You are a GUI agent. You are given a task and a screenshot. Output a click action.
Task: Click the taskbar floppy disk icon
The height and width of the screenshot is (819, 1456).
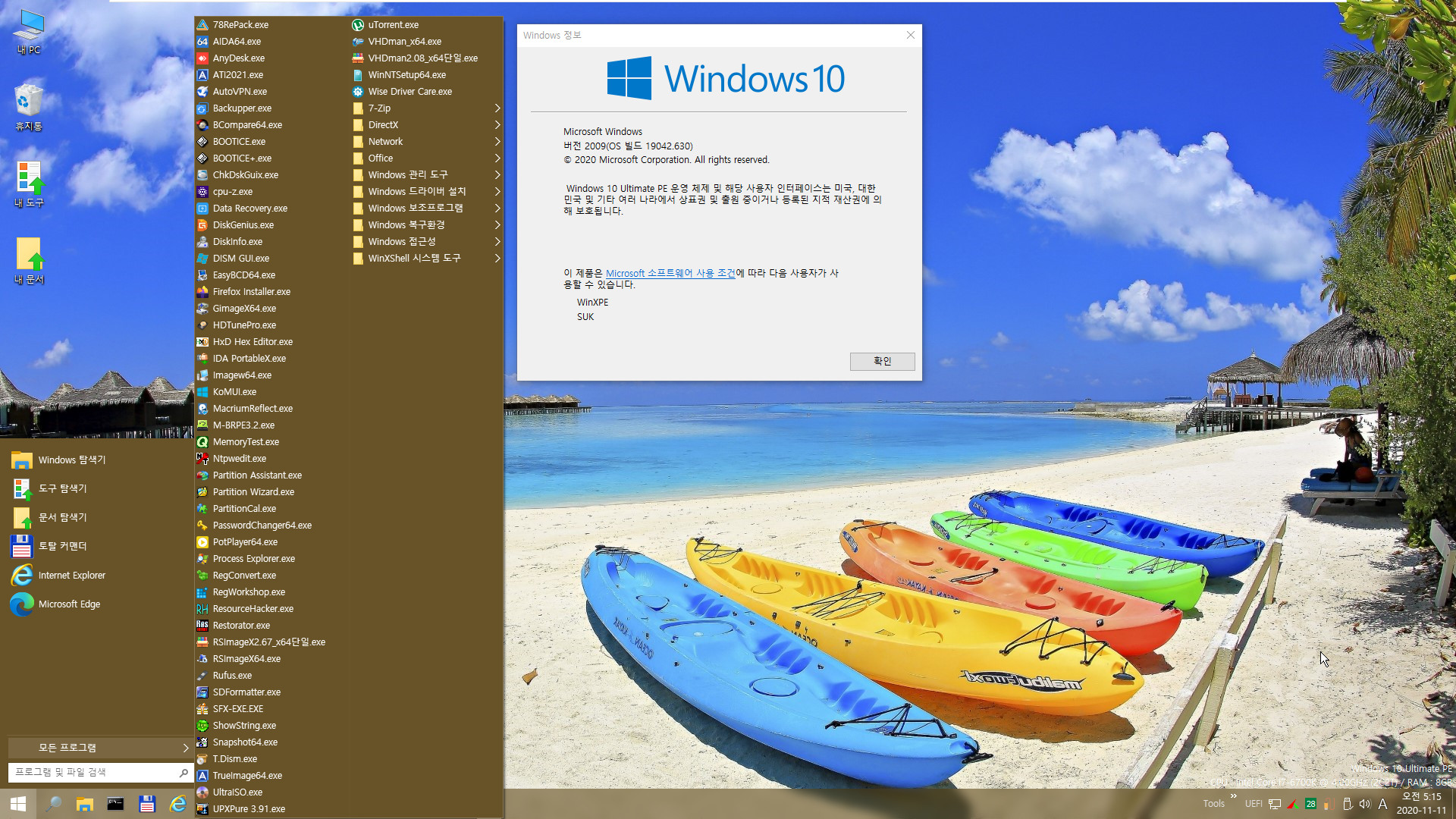tap(147, 804)
